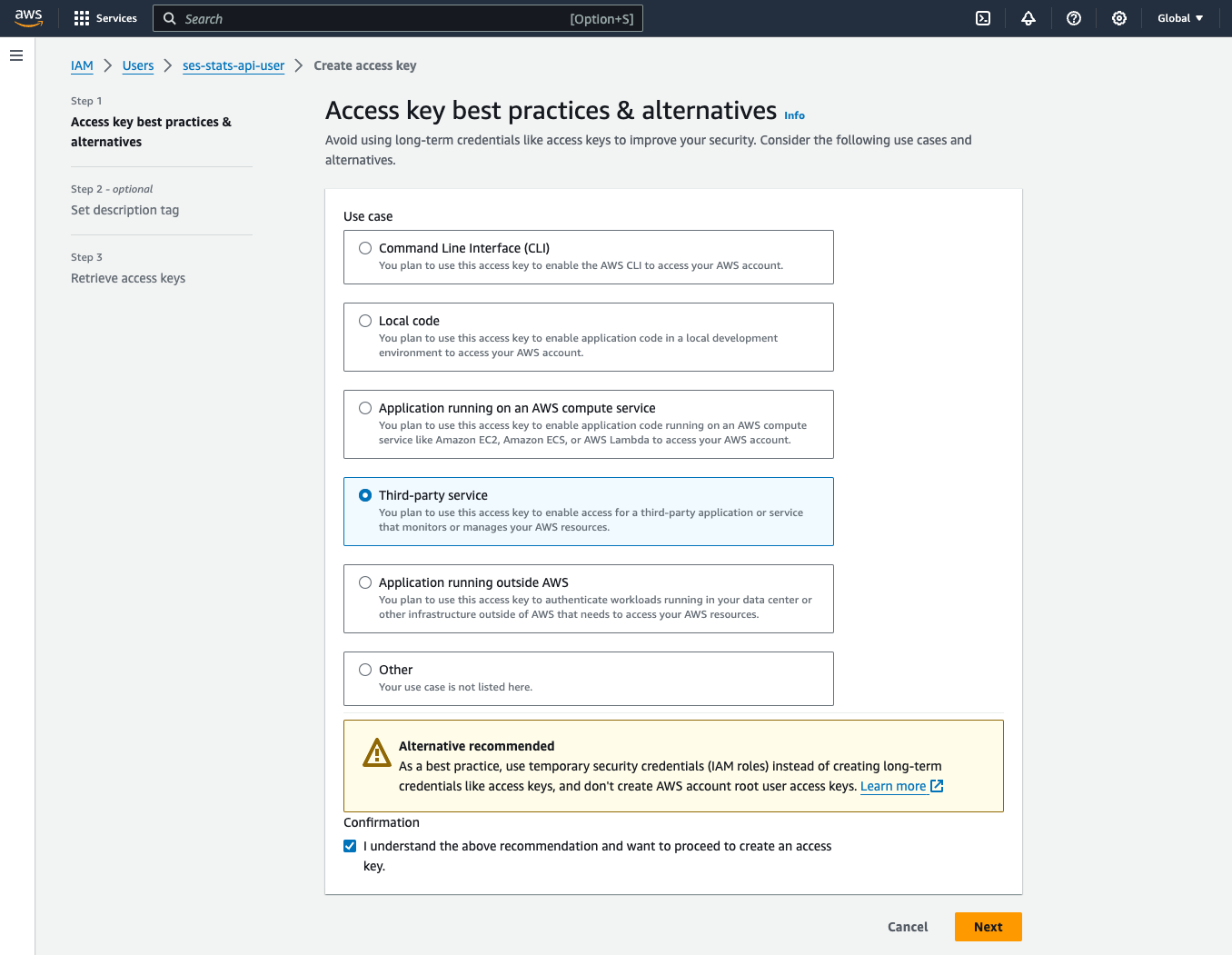Image resolution: width=1232 pixels, height=955 pixels.
Task: Choose Application running on an AWS compute service
Action: (x=365, y=408)
